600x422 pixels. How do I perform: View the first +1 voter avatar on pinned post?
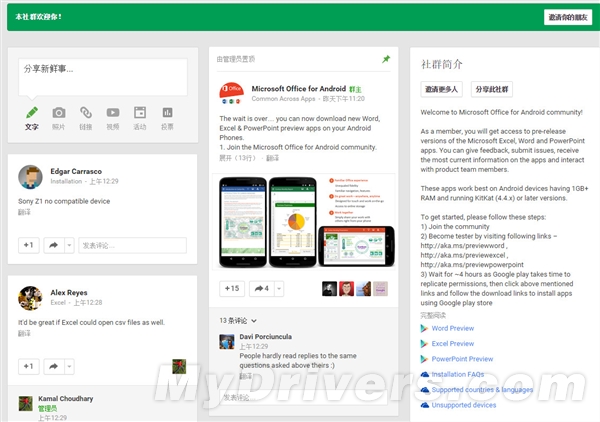329,289
